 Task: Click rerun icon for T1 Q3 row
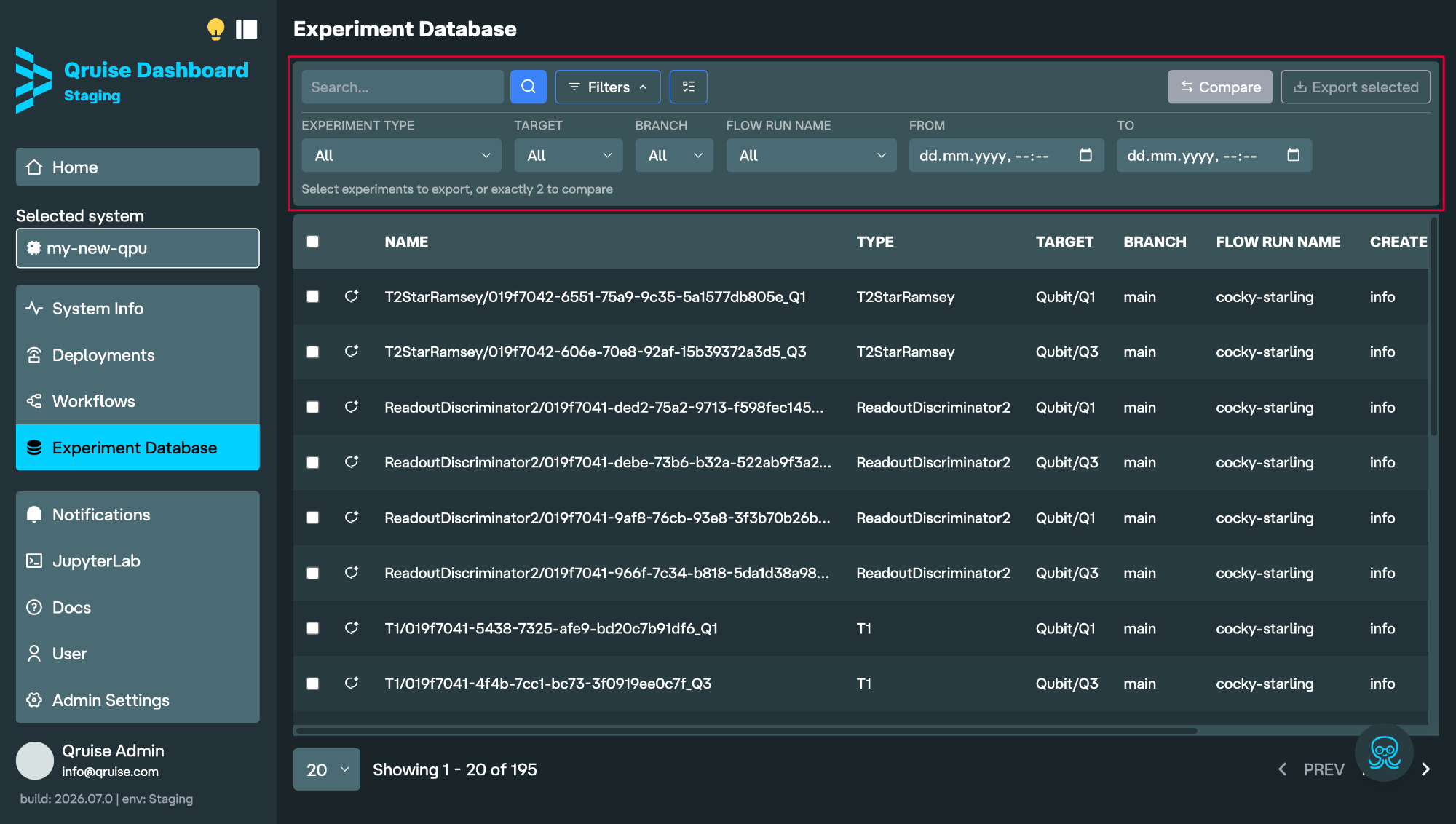(x=352, y=684)
